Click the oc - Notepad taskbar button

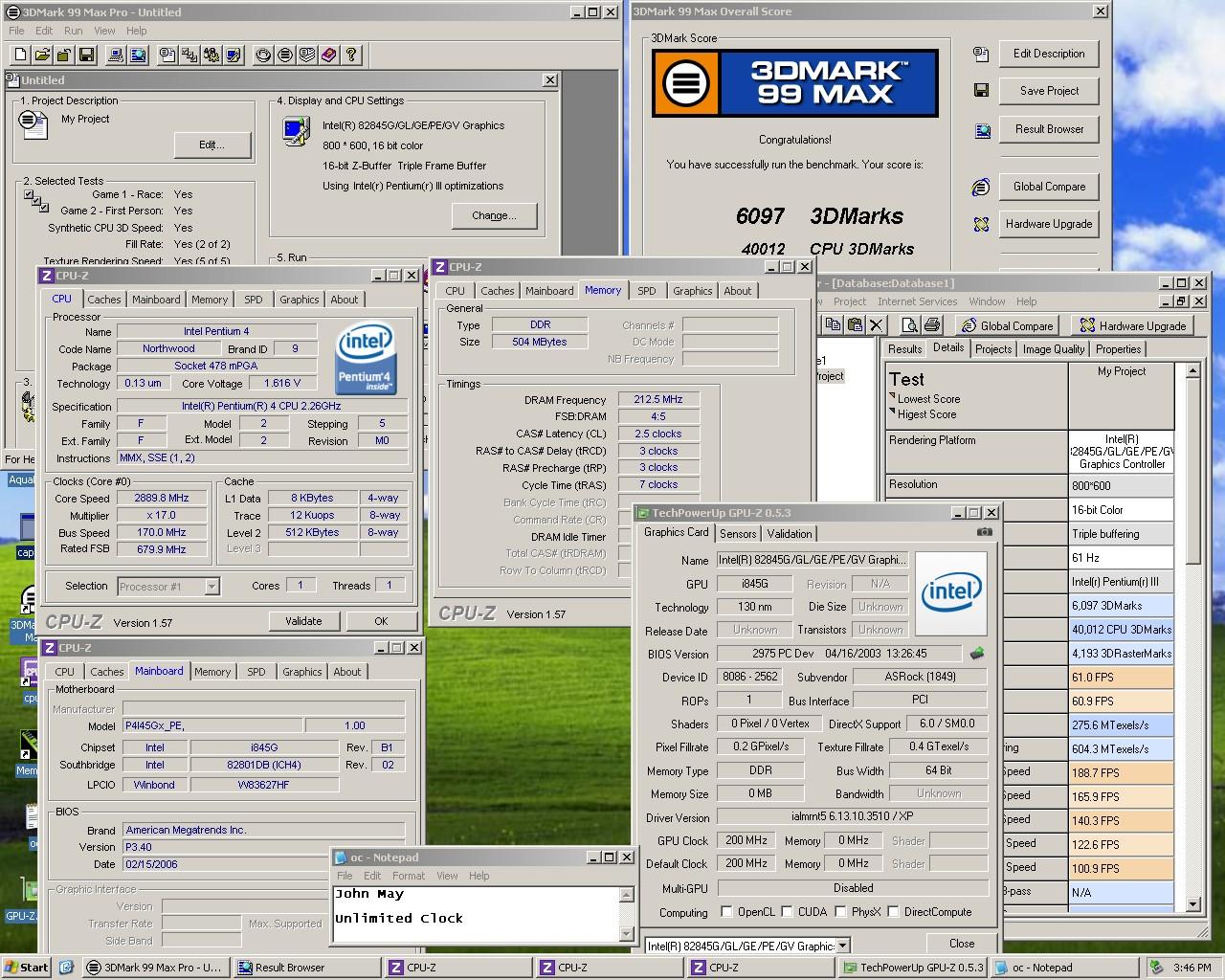point(1065,968)
